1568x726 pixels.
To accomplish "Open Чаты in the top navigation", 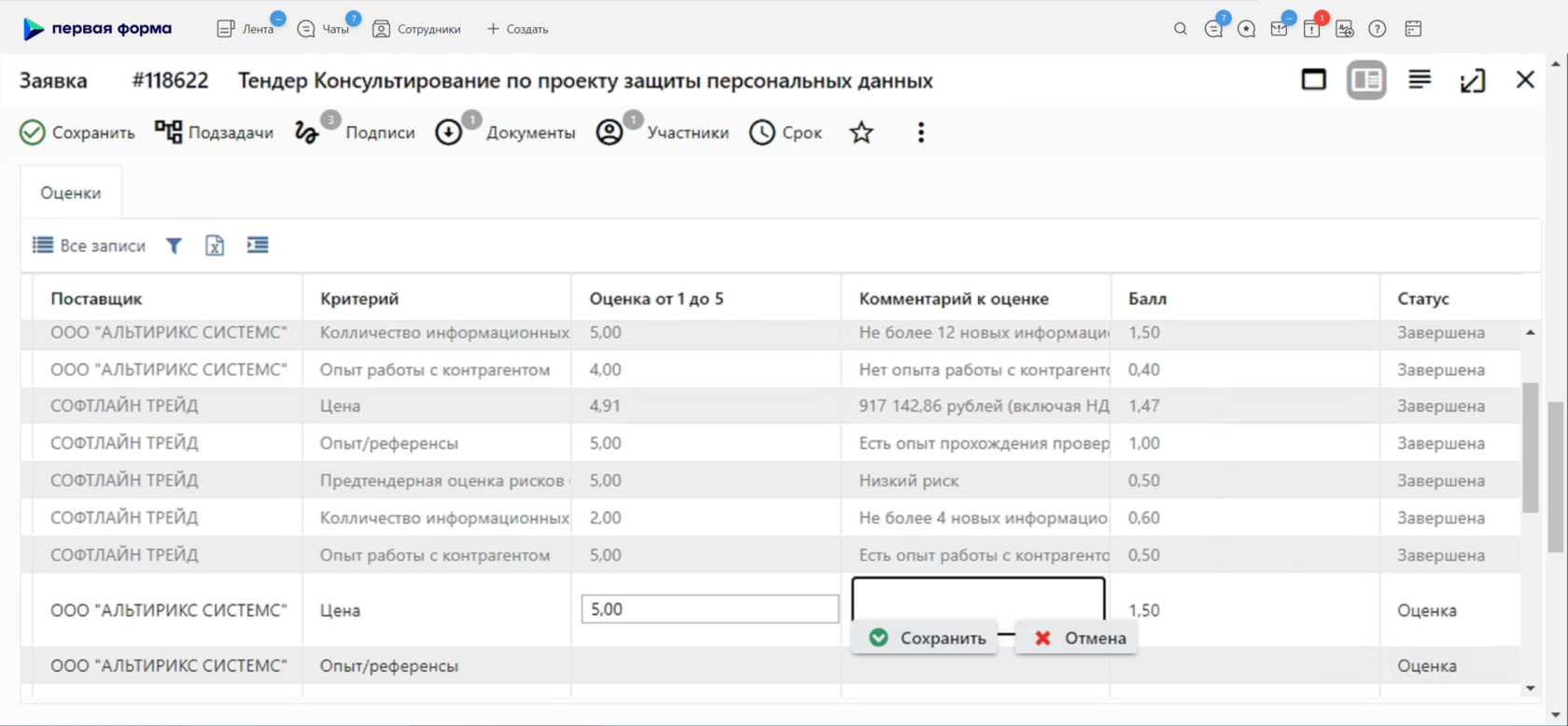I will [323, 29].
